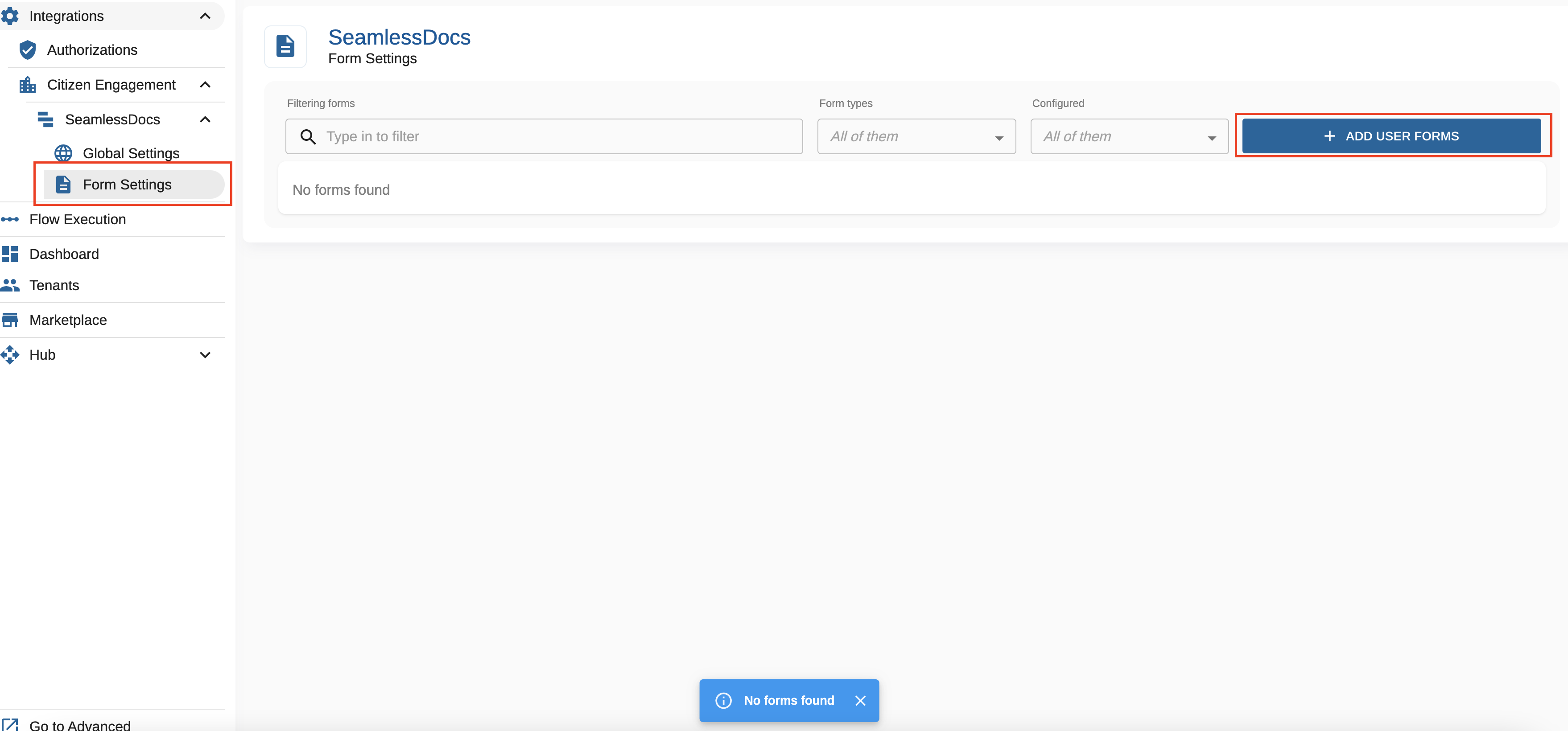The height and width of the screenshot is (731, 1568).
Task: Click the Tenants people icon
Action: click(x=10, y=285)
